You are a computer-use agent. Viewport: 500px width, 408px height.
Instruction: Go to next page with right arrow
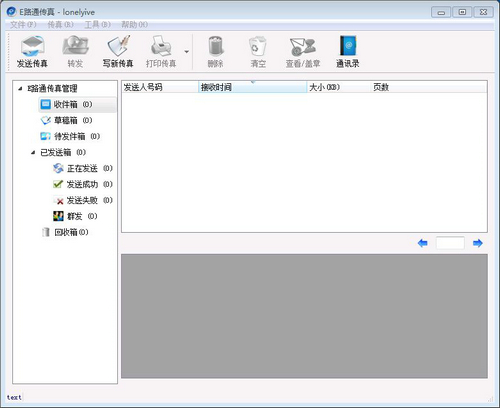(x=478, y=243)
